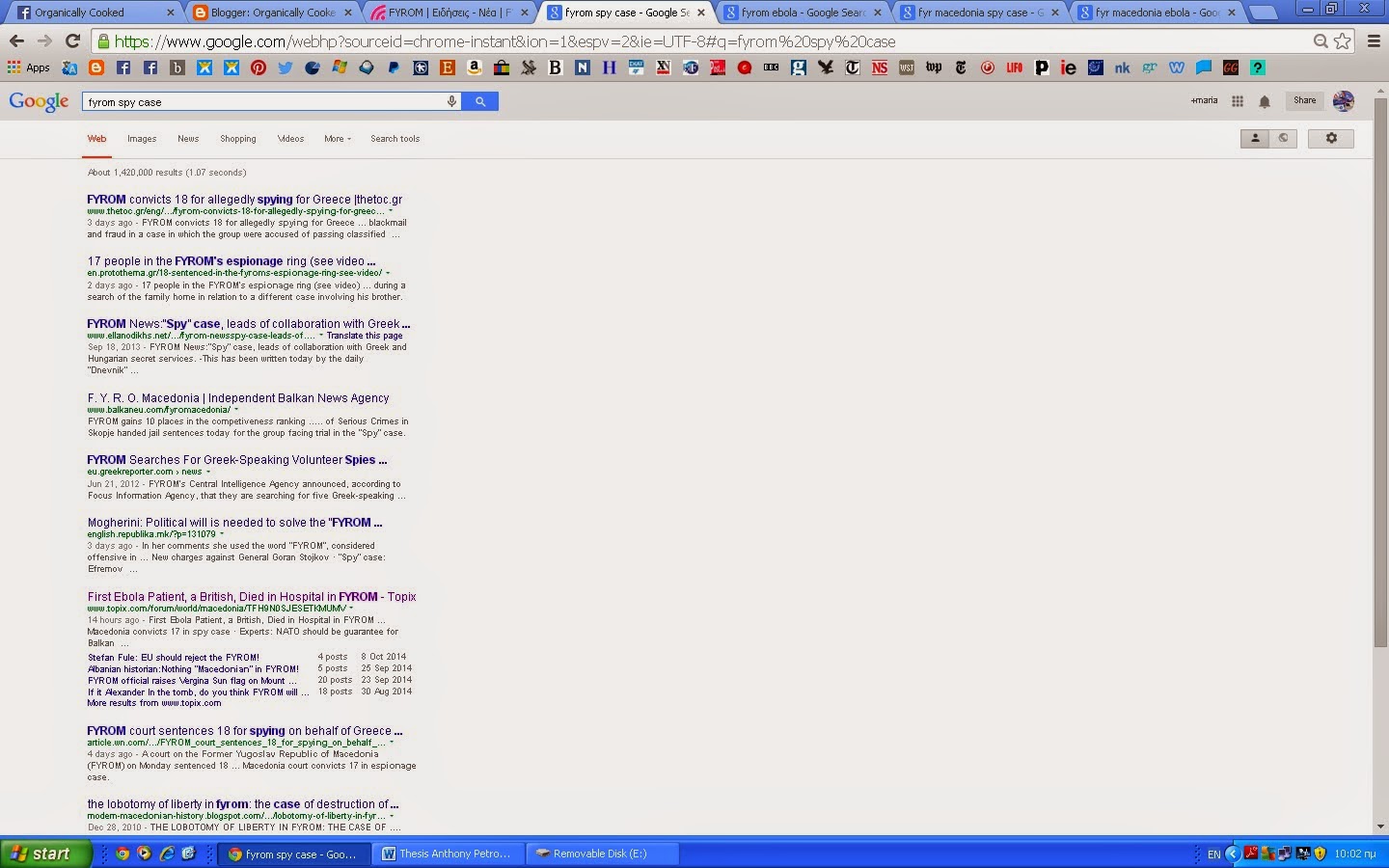Open the LIFO bookmark icon

(x=1015, y=68)
